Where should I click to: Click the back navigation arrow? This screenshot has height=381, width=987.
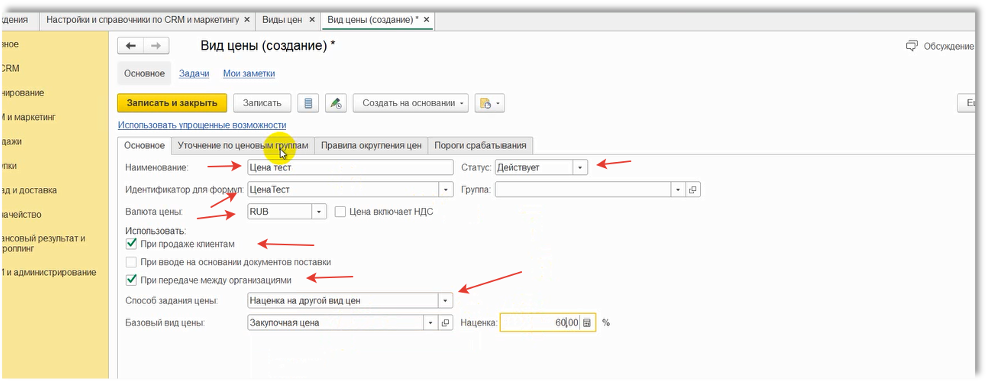[131, 46]
